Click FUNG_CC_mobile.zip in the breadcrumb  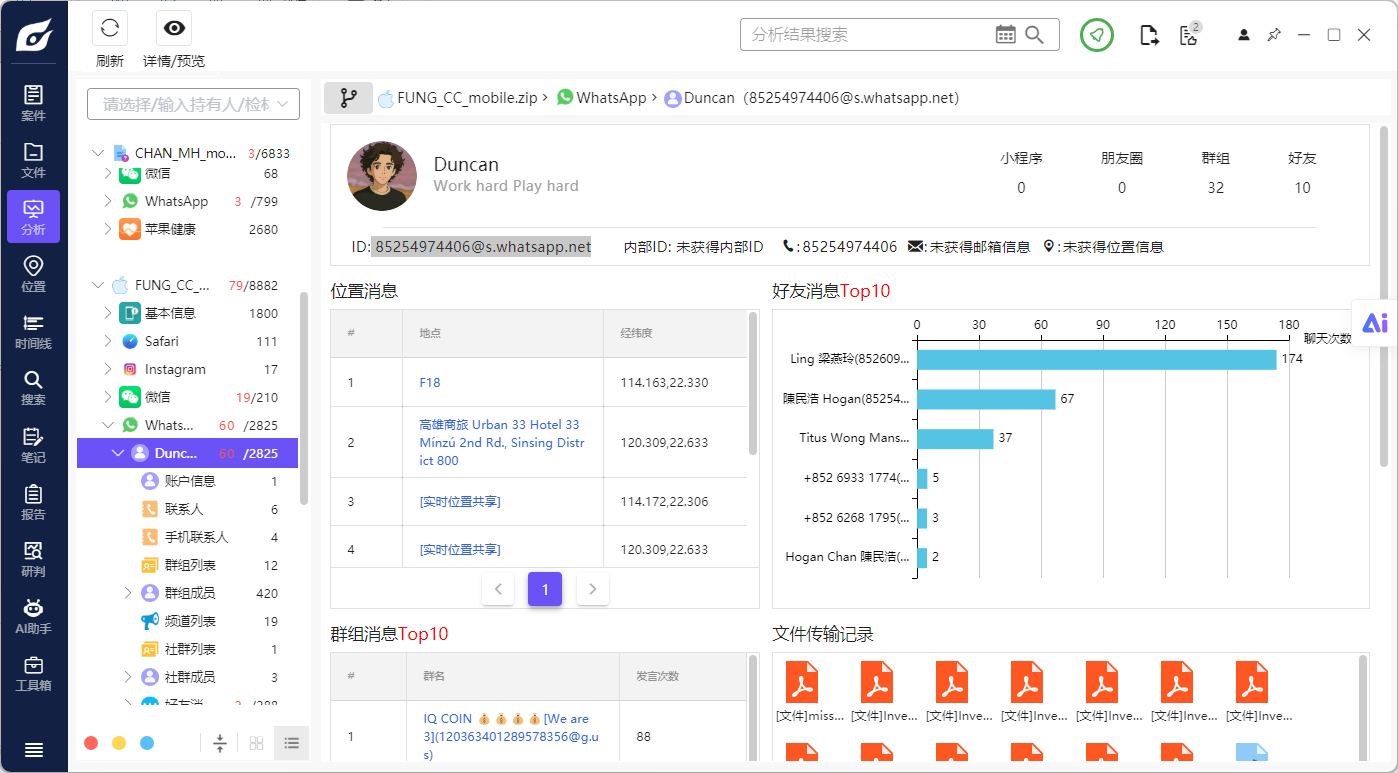pos(468,98)
